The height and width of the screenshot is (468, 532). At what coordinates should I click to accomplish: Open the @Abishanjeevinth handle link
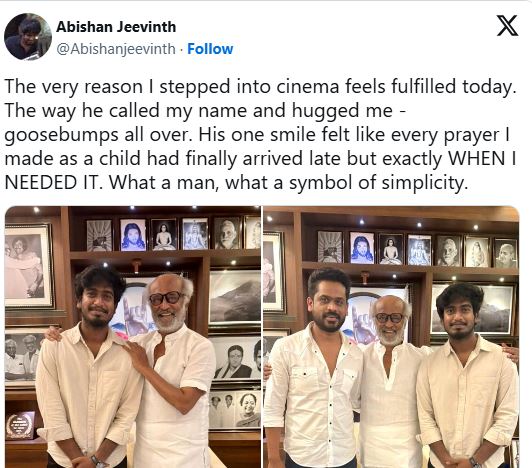pos(116,49)
